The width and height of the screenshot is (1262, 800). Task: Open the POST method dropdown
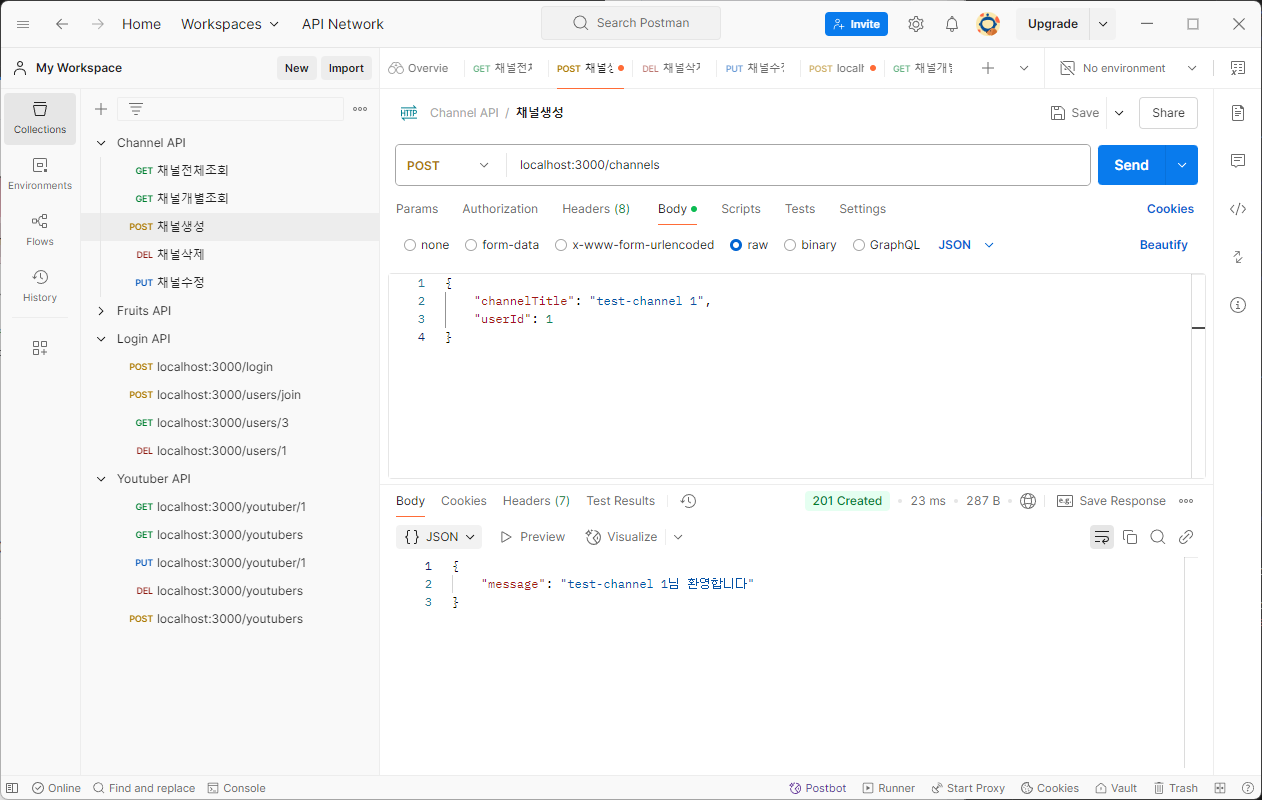(x=450, y=165)
